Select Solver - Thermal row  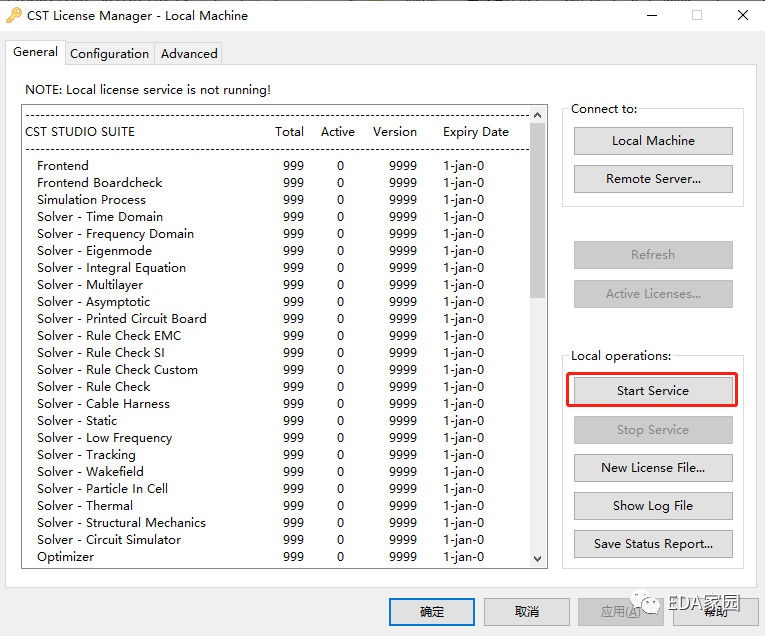point(260,506)
